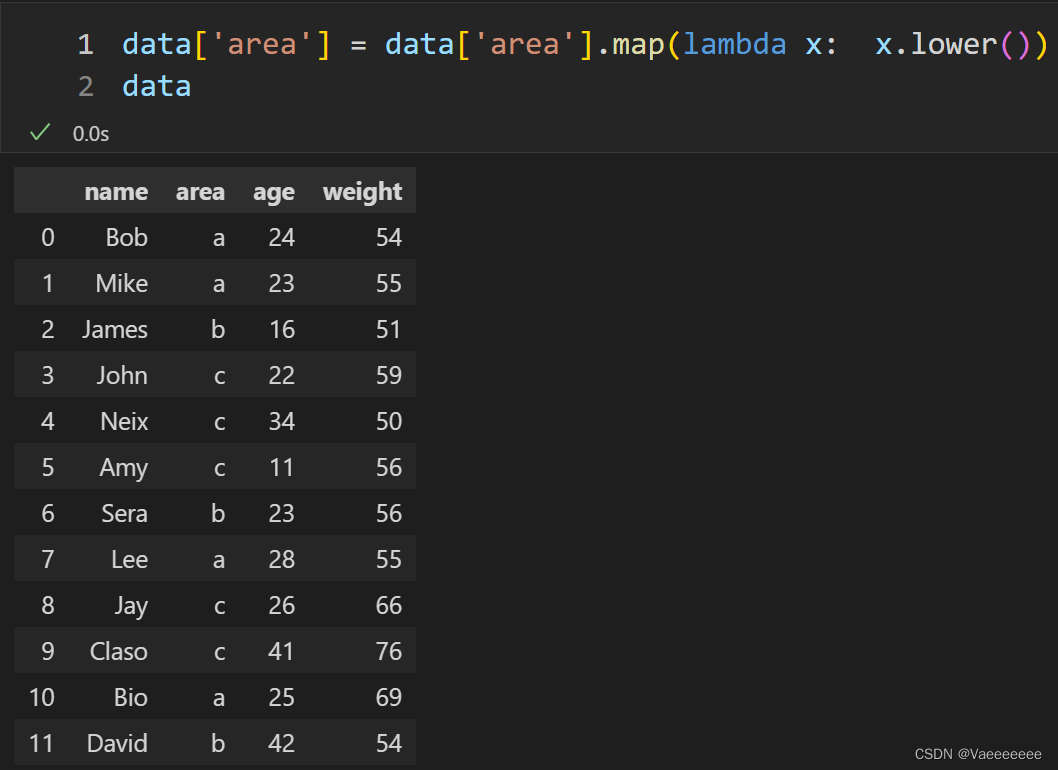The height and width of the screenshot is (770, 1058).
Task: Click age value 25 in Bio's row
Action: (x=281, y=697)
